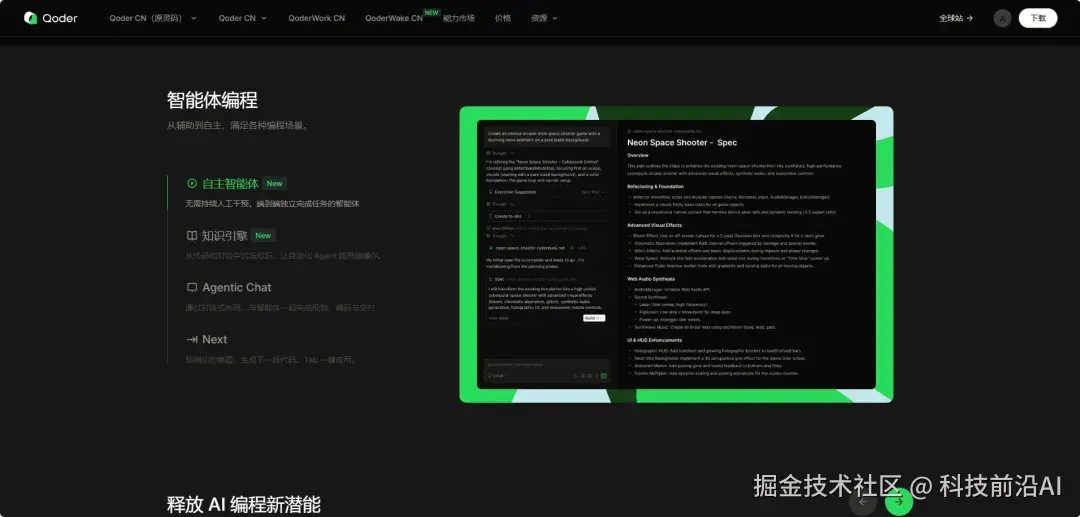The height and width of the screenshot is (517, 1080).
Task: Click the 智能体编程 section heading
Action: [212, 101]
